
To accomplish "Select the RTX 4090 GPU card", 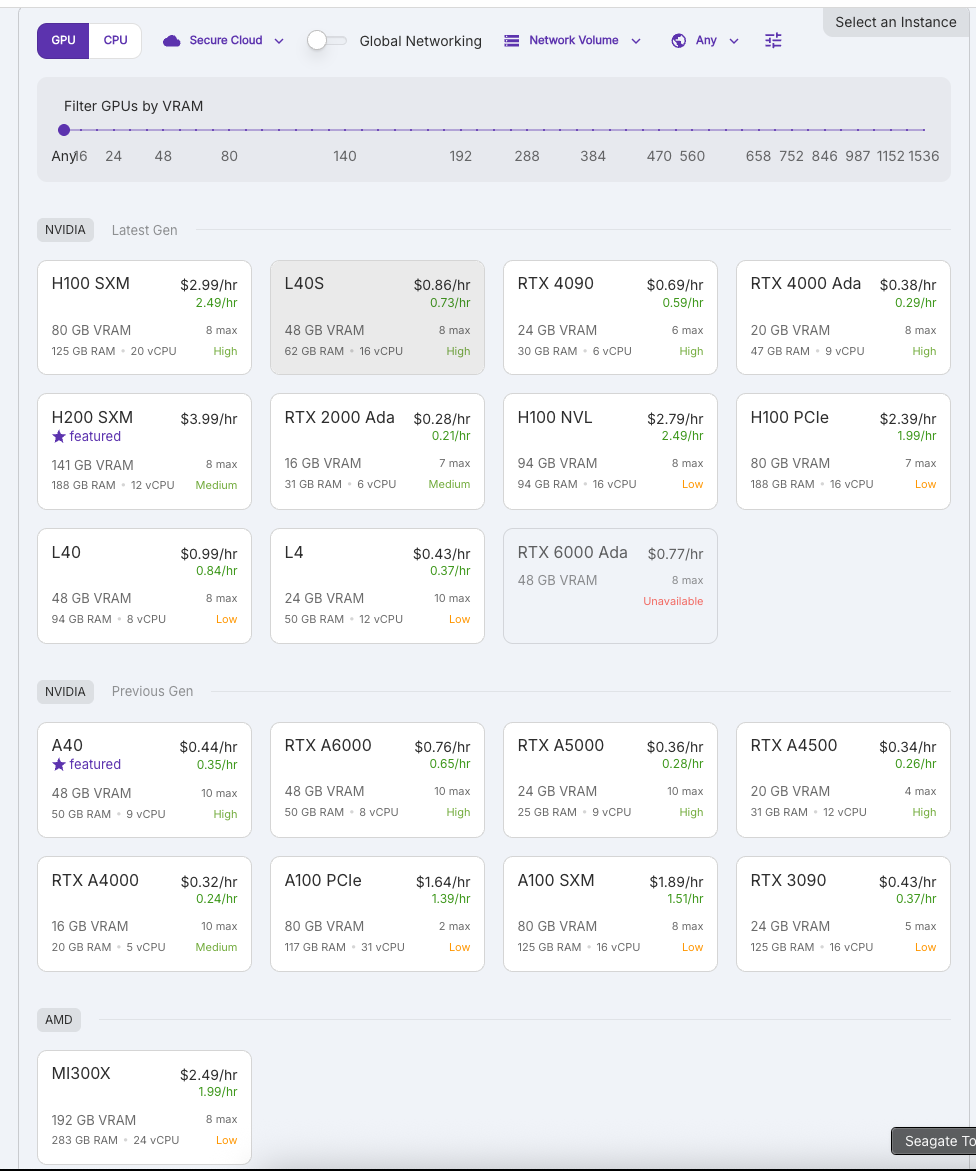I will point(610,317).
